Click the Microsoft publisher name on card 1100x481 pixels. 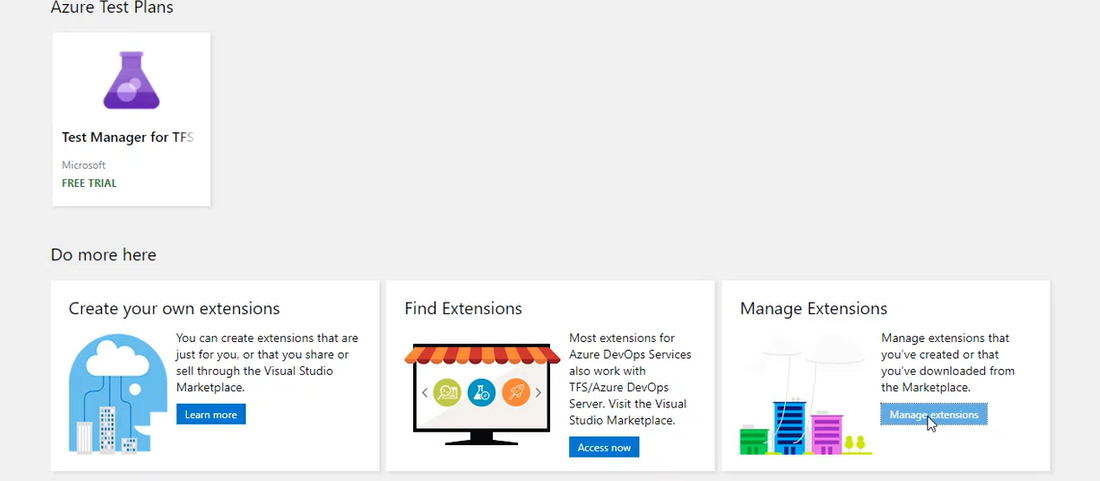click(x=83, y=165)
